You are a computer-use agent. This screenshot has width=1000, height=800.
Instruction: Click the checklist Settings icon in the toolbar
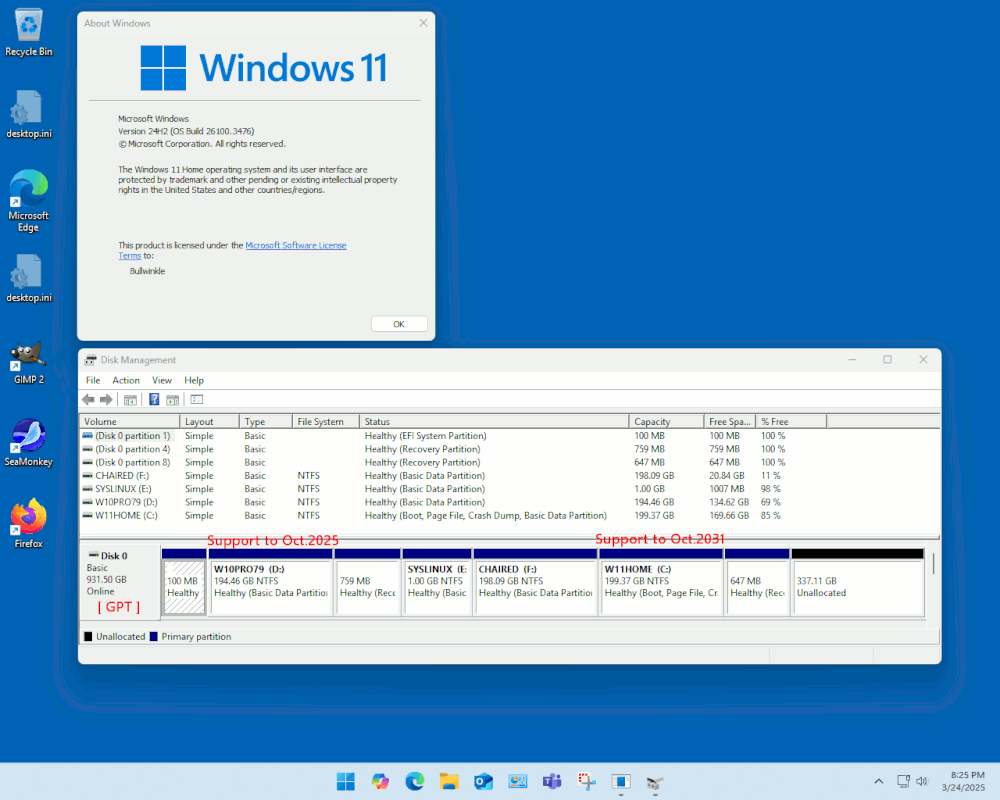[x=196, y=399]
